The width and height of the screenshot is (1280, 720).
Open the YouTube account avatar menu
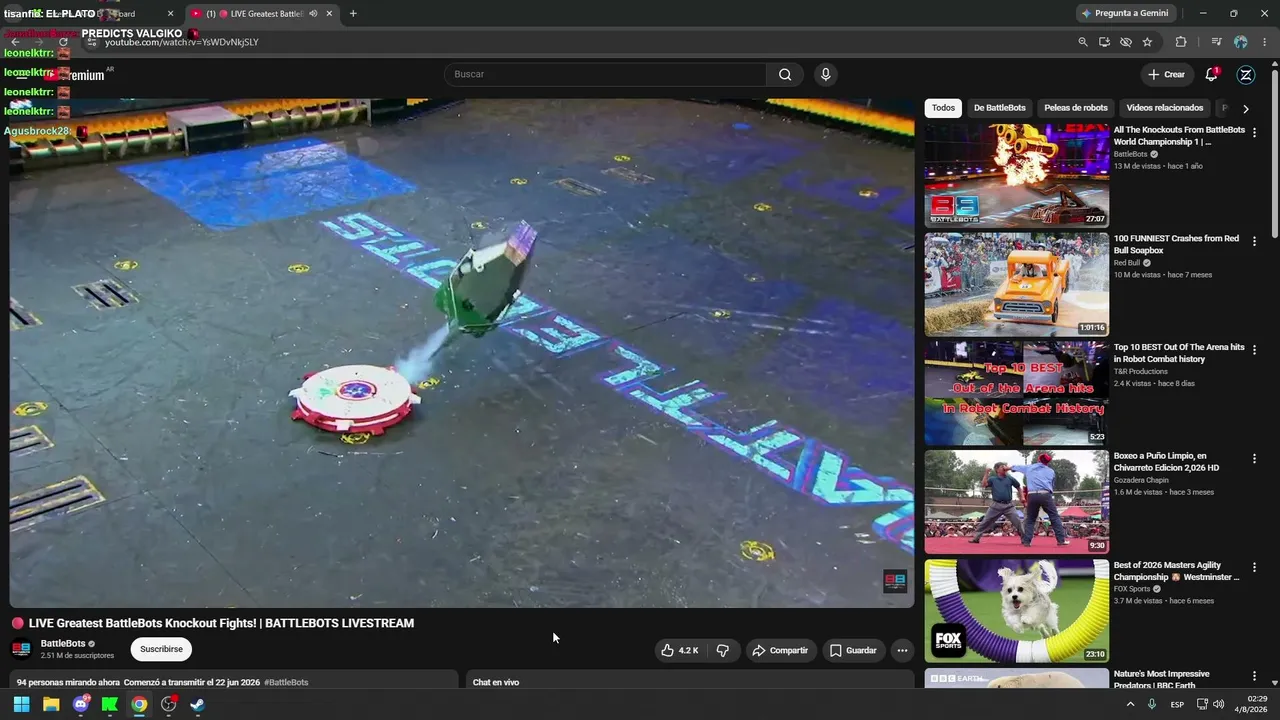coord(1246,74)
